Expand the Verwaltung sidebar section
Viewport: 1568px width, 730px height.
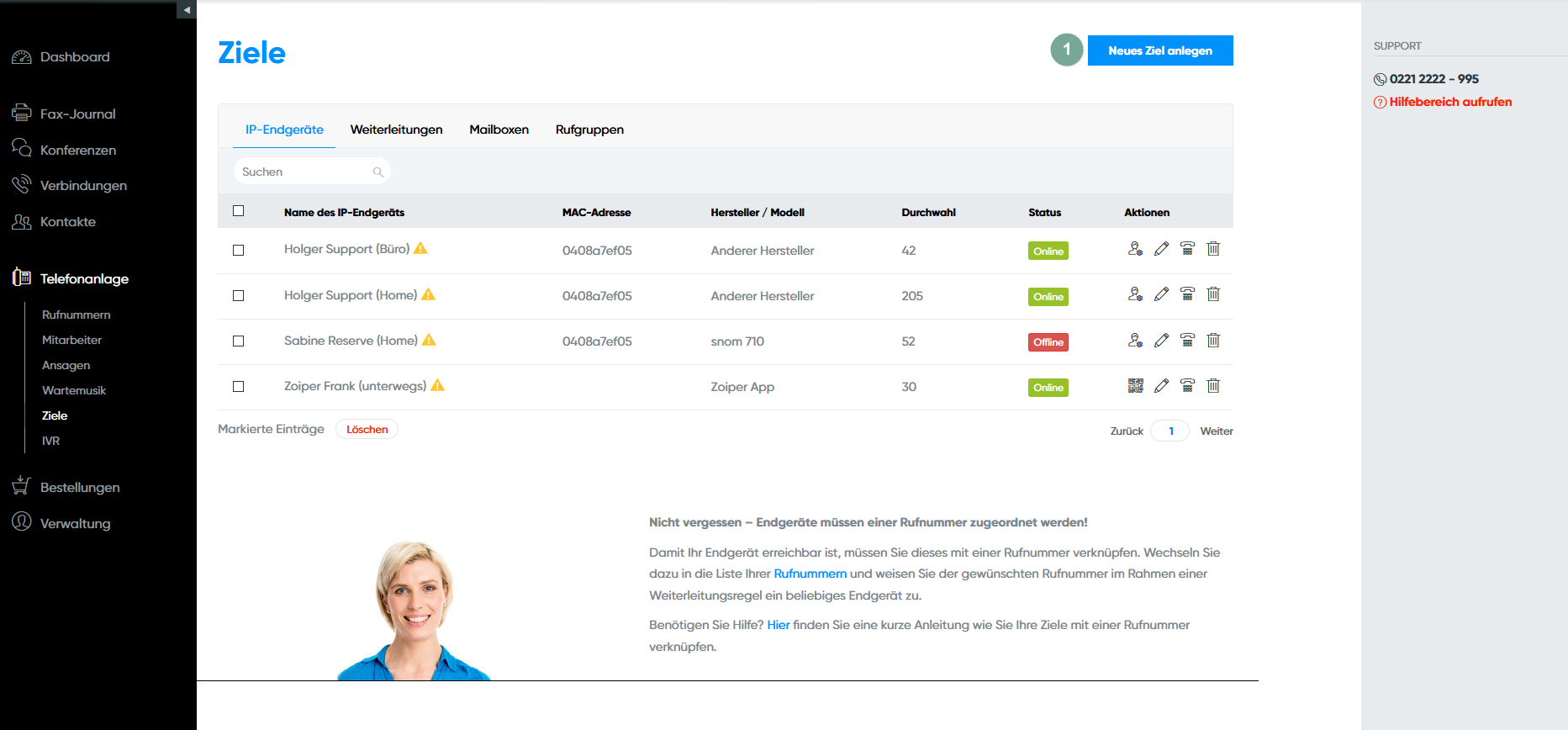75,523
